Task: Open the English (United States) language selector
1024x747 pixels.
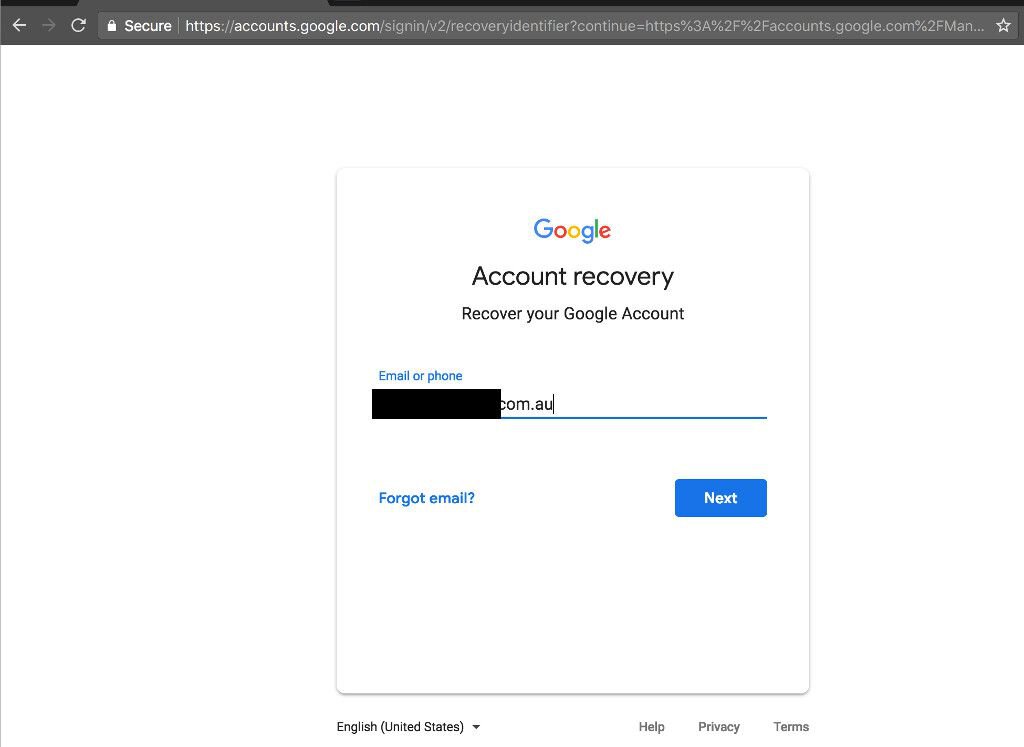Action: click(400, 727)
